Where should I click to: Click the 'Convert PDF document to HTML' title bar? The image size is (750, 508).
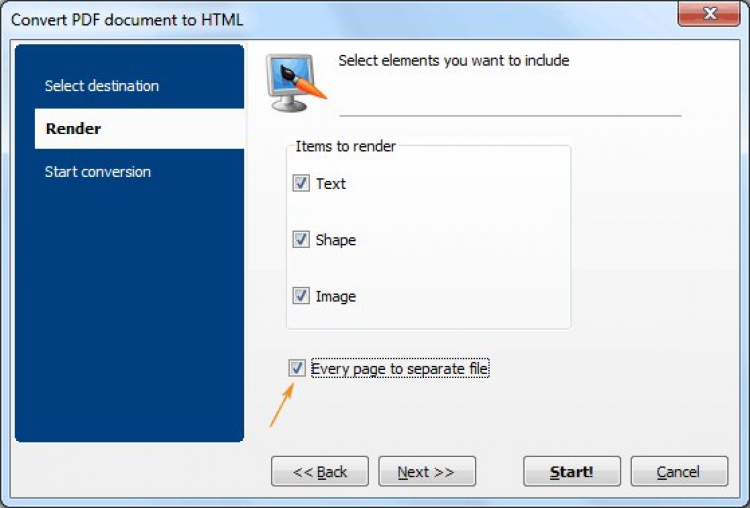pos(127,19)
